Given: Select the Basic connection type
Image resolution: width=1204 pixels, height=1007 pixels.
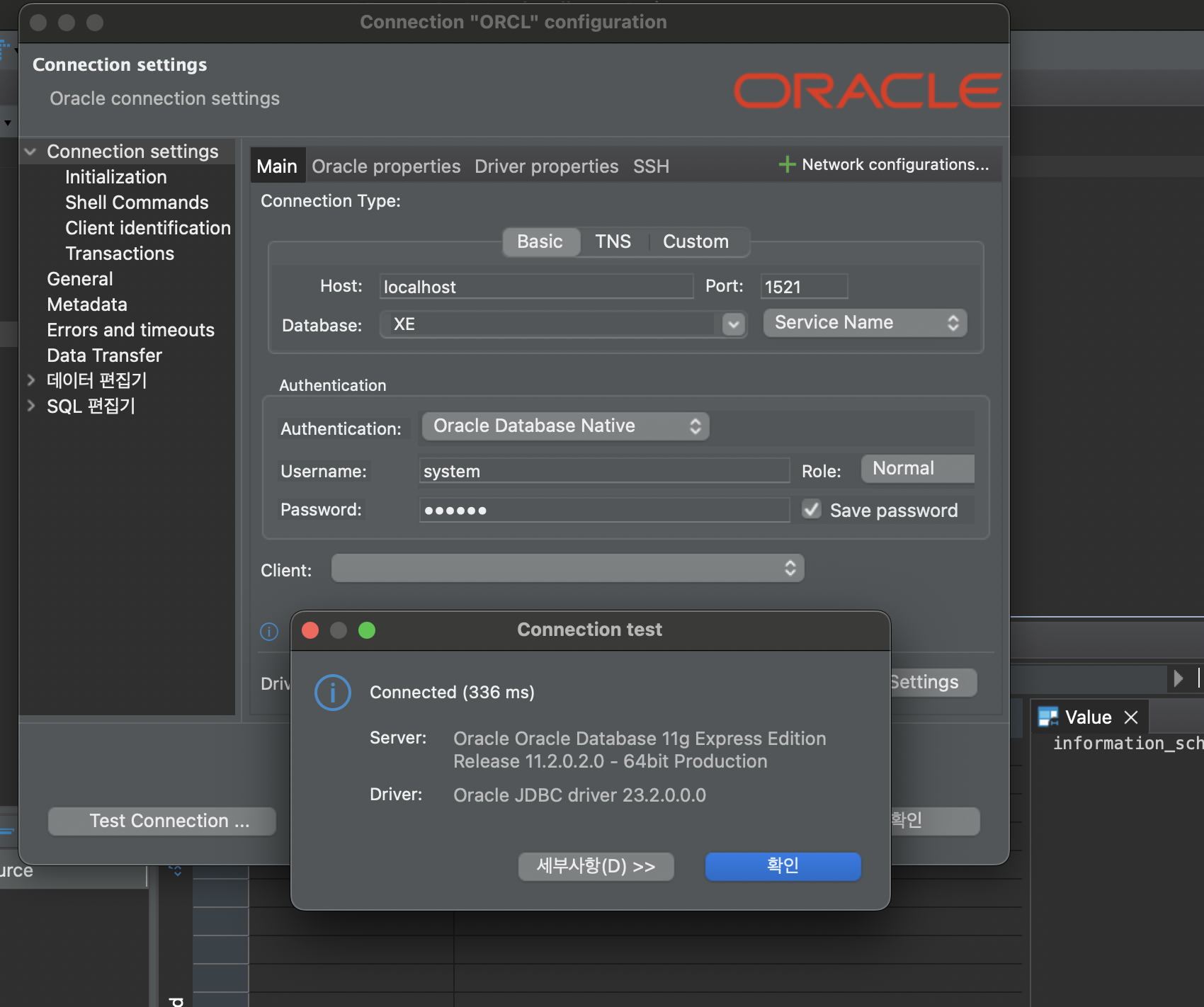Looking at the screenshot, I should click(540, 241).
